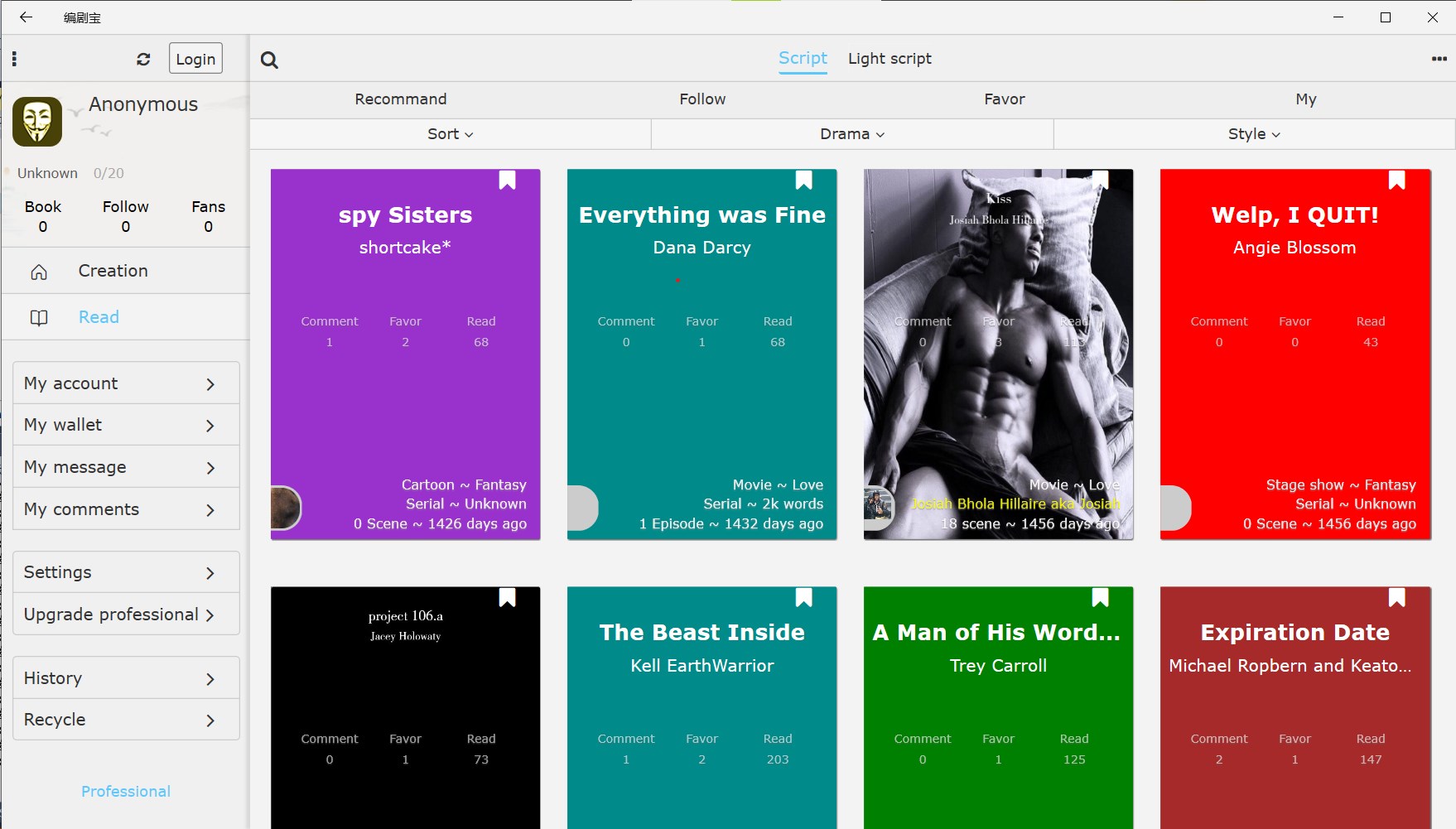
Task: Expand My wallet
Action: coord(126,425)
